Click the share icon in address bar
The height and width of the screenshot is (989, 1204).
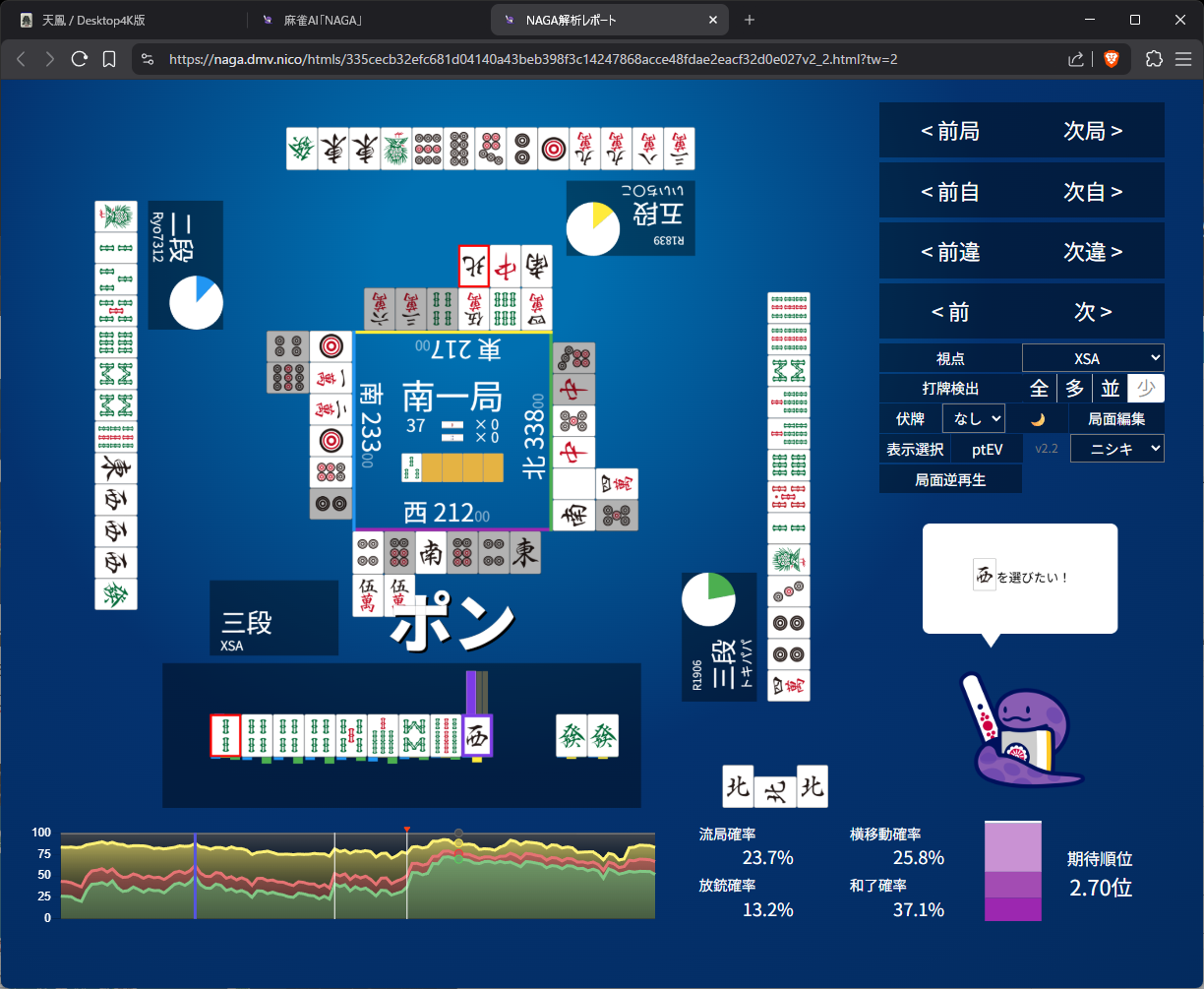click(x=1076, y=59)
